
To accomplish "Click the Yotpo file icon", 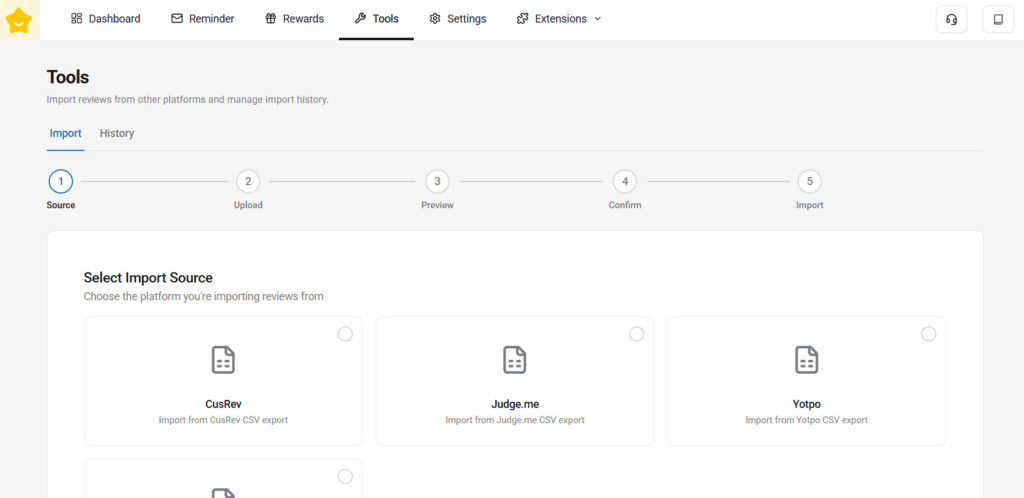I will 807,360.
